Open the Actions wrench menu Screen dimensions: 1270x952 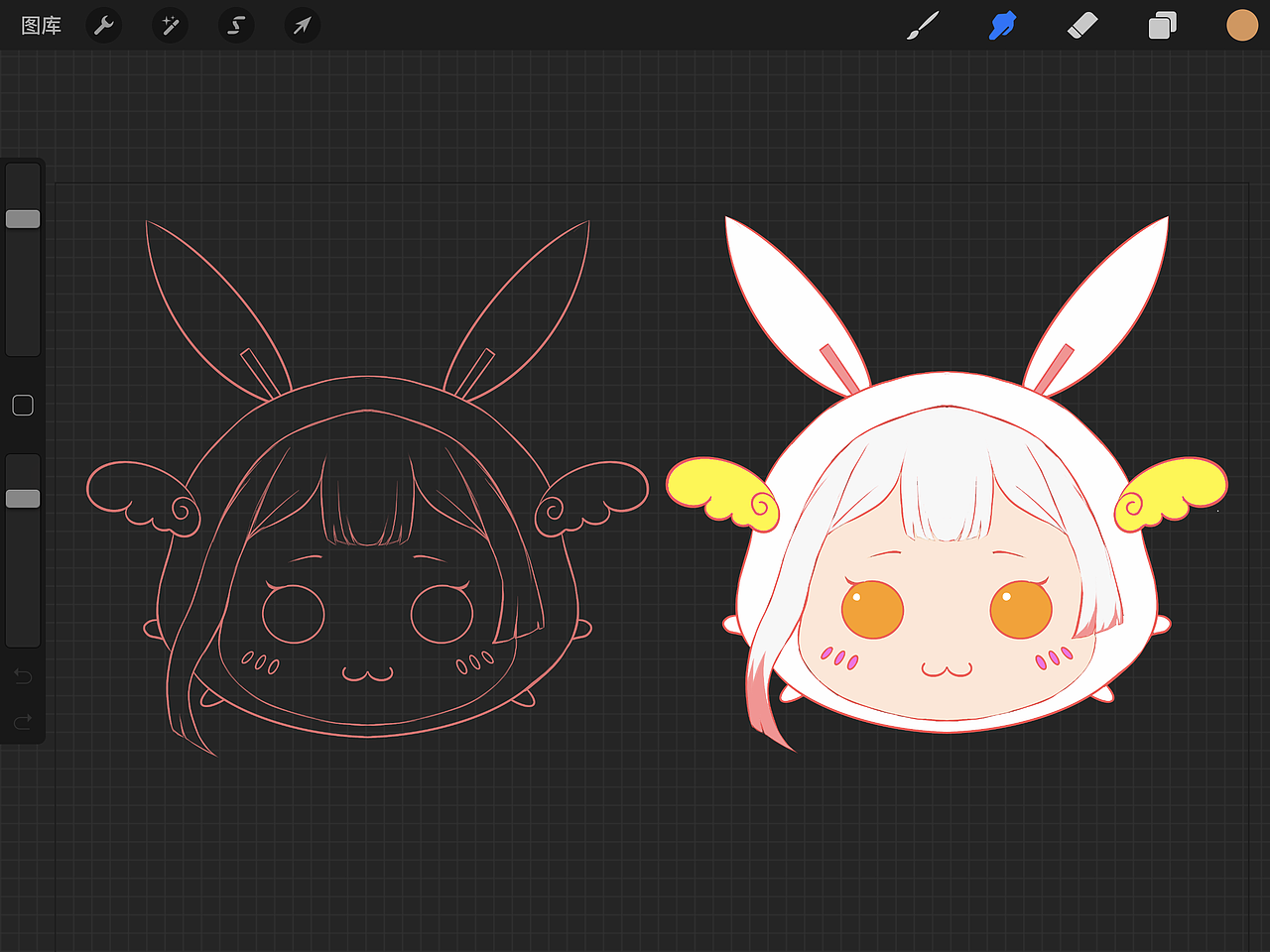click(x=104, y=25)
